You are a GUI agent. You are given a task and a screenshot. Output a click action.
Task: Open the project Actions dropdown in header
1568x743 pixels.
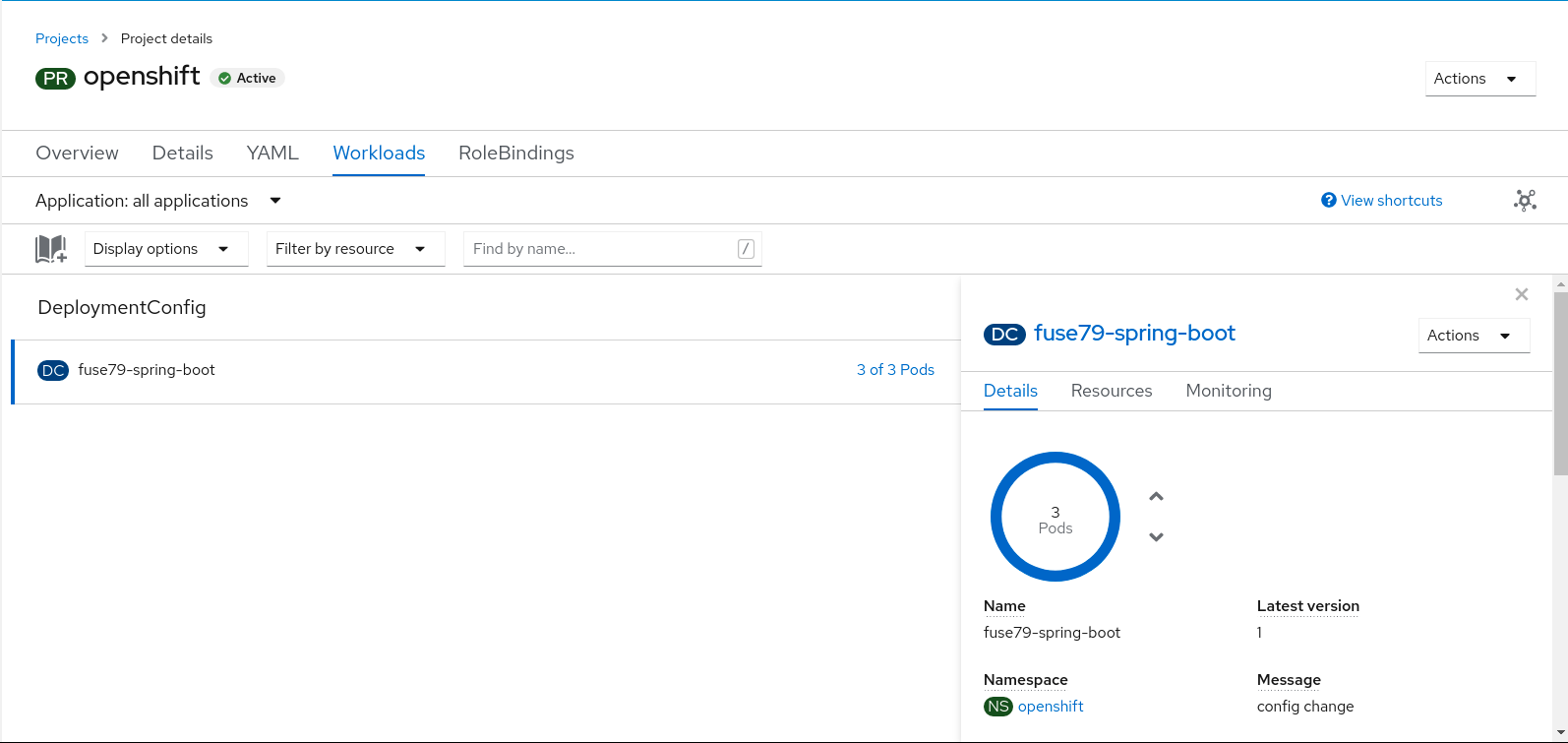tap(1479, 79)
